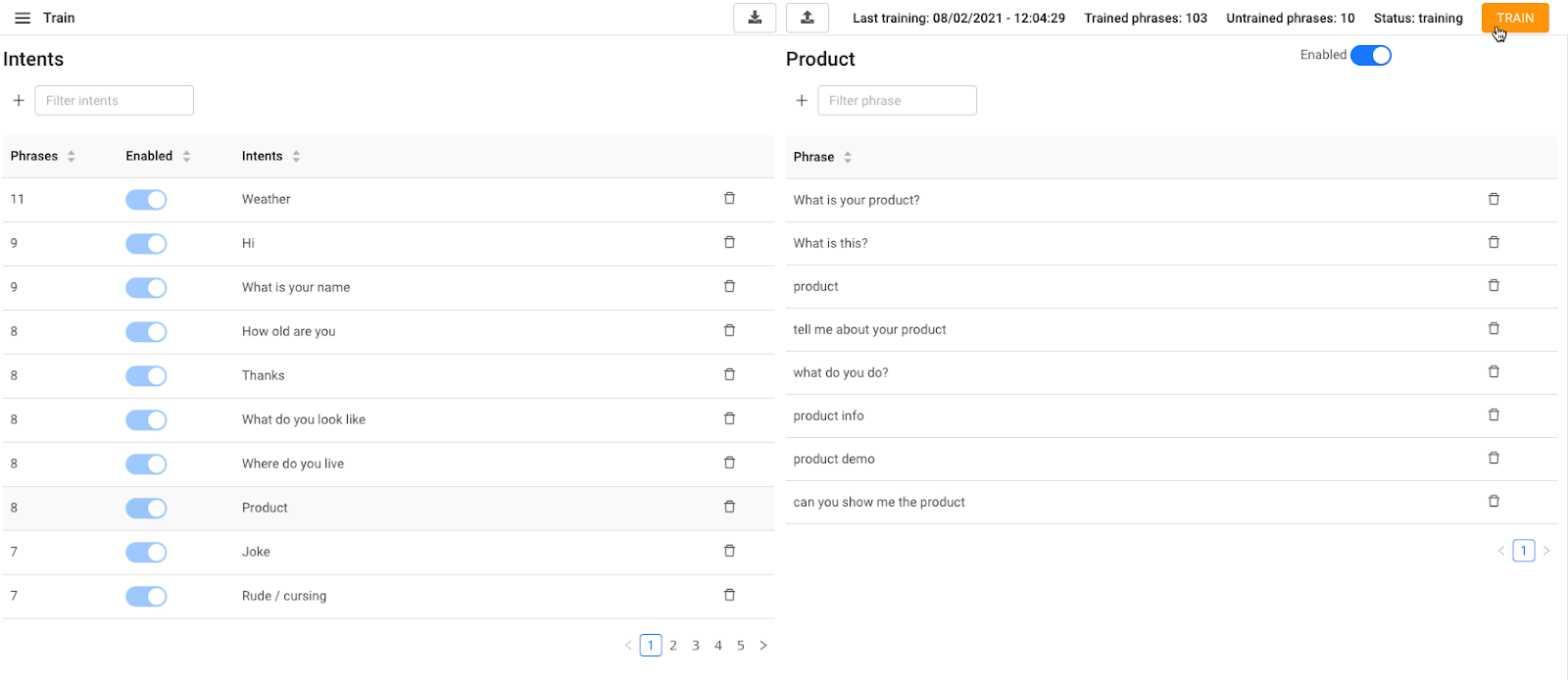Click the plus icon to add an intent
1568x680 pixels.
[19, 100]
